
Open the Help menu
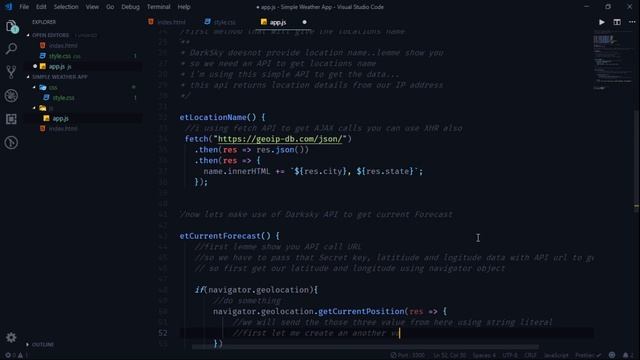(x=184, y=7)
